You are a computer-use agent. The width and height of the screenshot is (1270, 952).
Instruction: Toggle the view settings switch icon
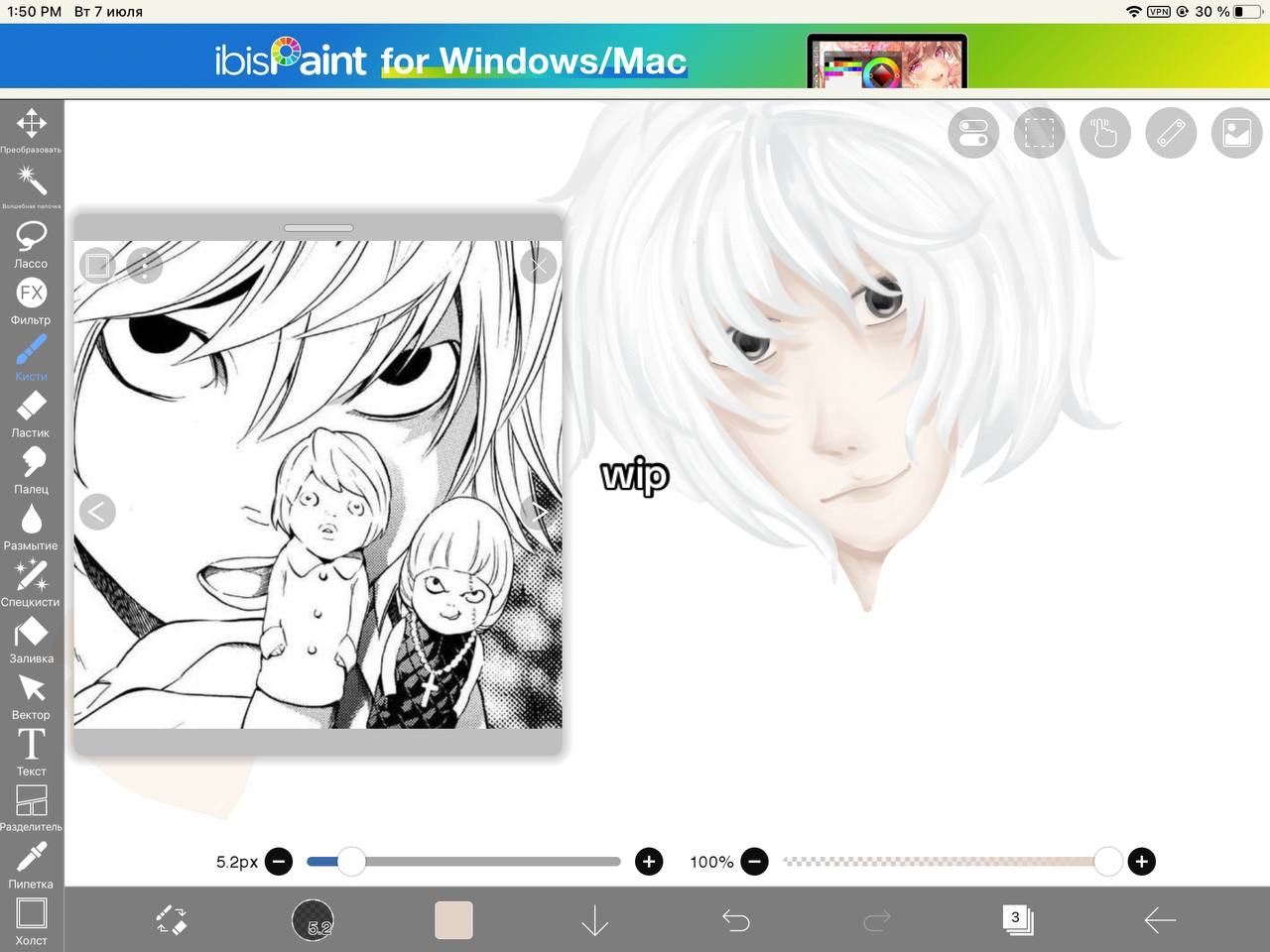(973, 132)
